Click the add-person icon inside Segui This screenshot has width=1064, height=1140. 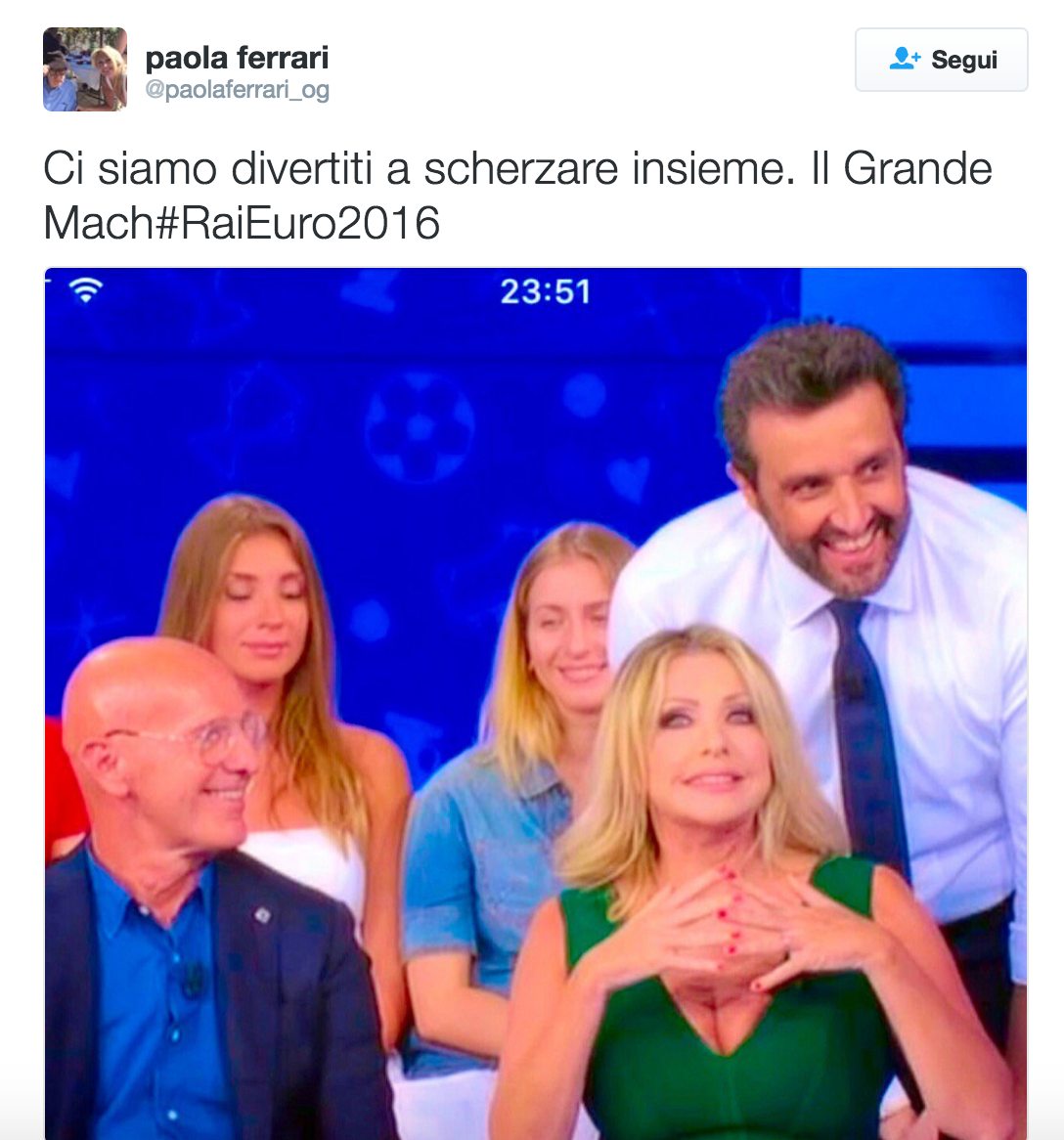(905, 58)
